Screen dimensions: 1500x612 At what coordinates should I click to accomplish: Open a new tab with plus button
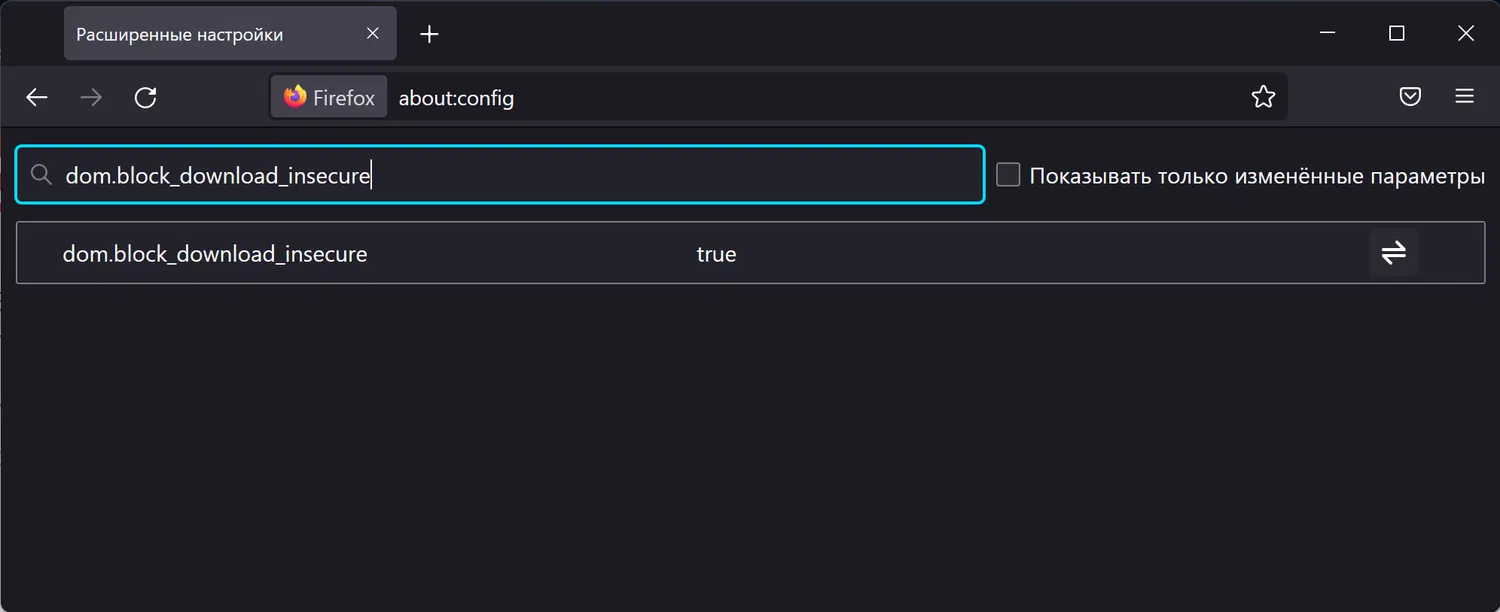tap(429, 34)
